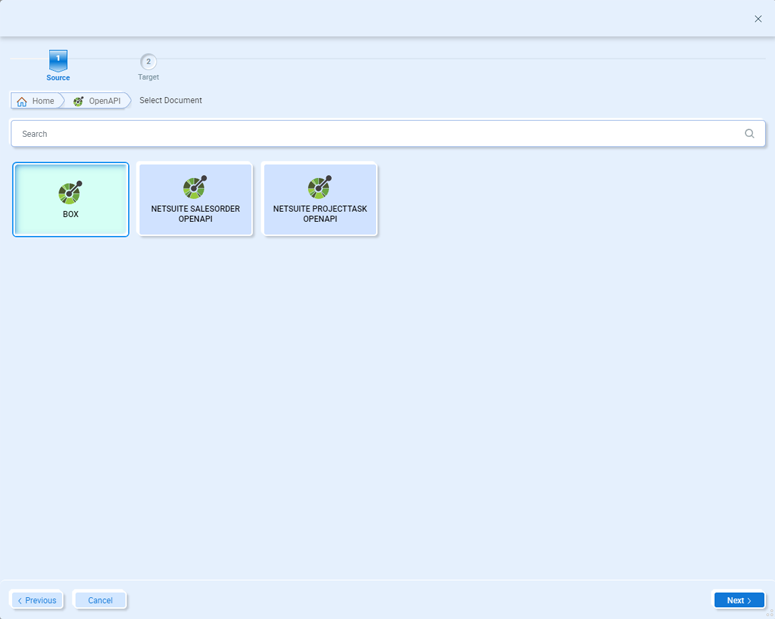Click the OpenAPI icon on SALESORDER card
The height and width of the screenshot is (619, 775).
click(x=195, y=187)
